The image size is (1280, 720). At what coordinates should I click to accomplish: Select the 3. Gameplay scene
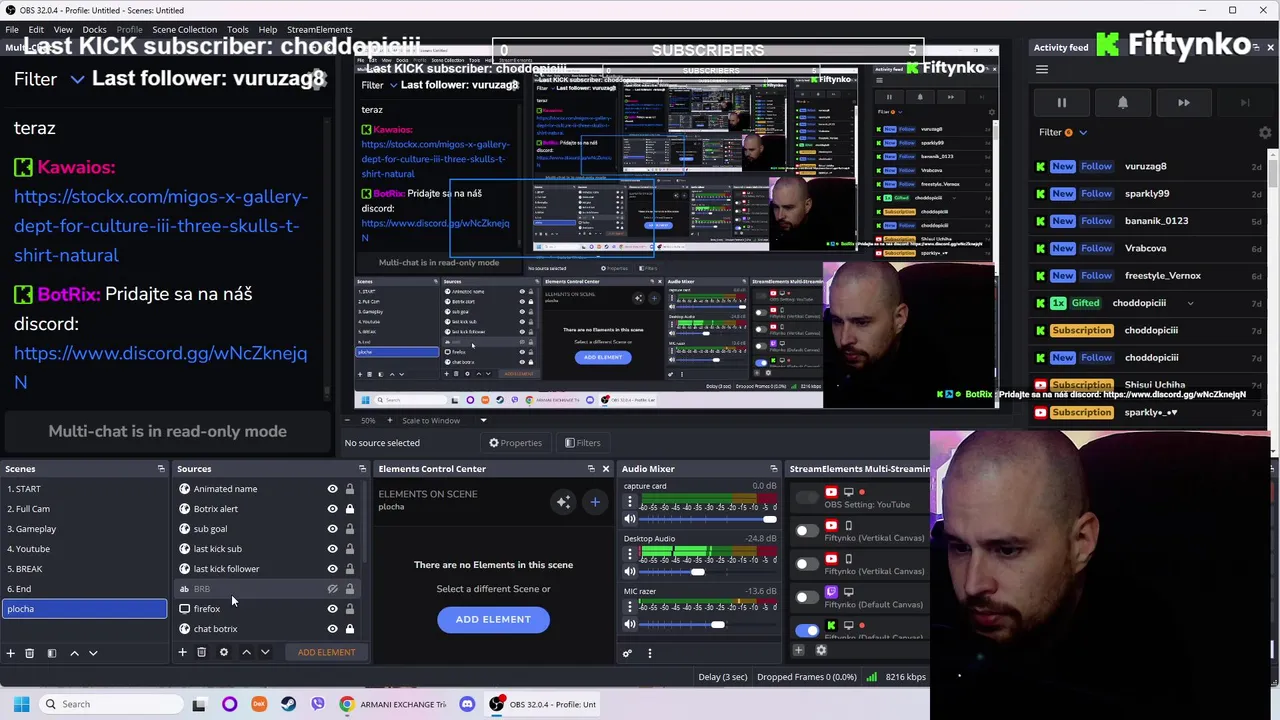[x=85, y=529]
